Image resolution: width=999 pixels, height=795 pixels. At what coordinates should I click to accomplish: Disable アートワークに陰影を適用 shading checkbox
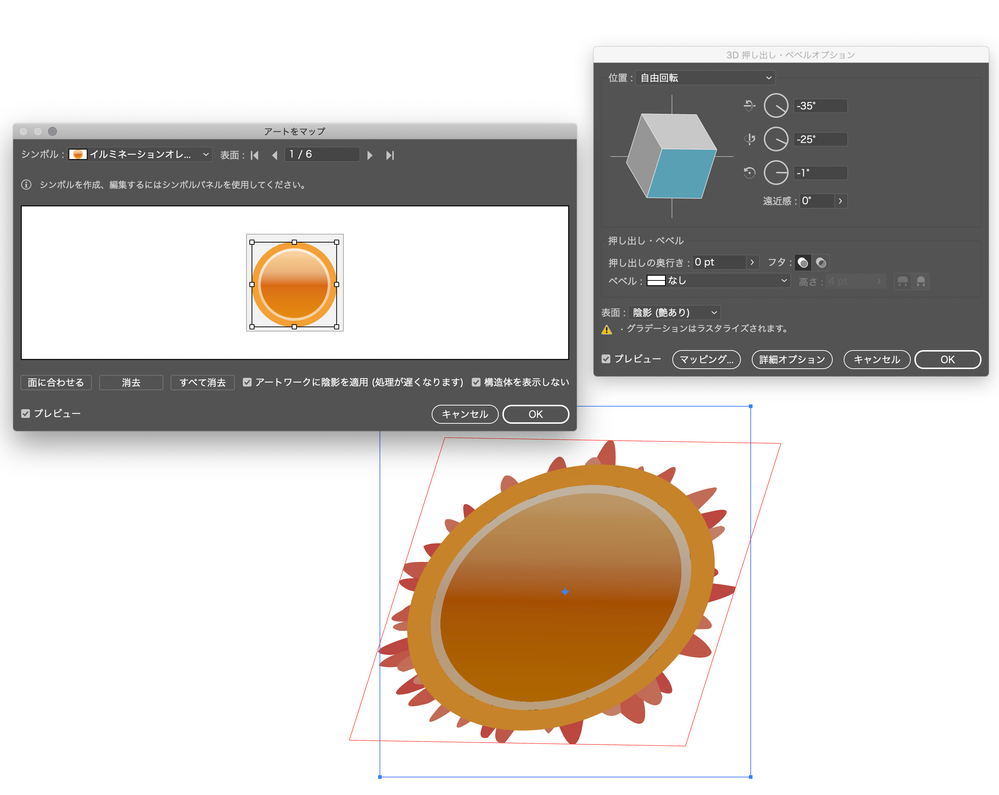click(247, 383)
